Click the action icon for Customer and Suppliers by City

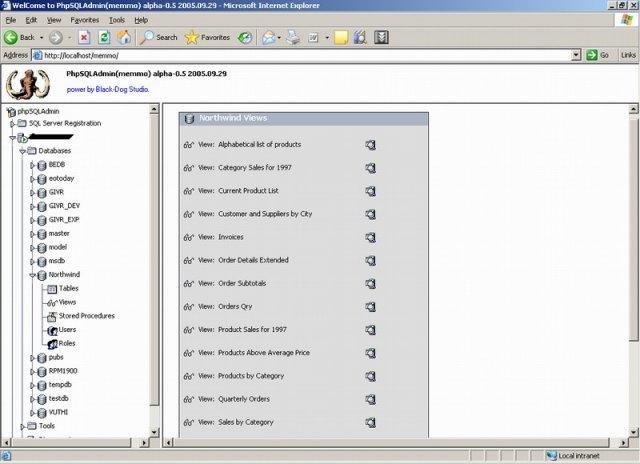(x=370, y=214)
